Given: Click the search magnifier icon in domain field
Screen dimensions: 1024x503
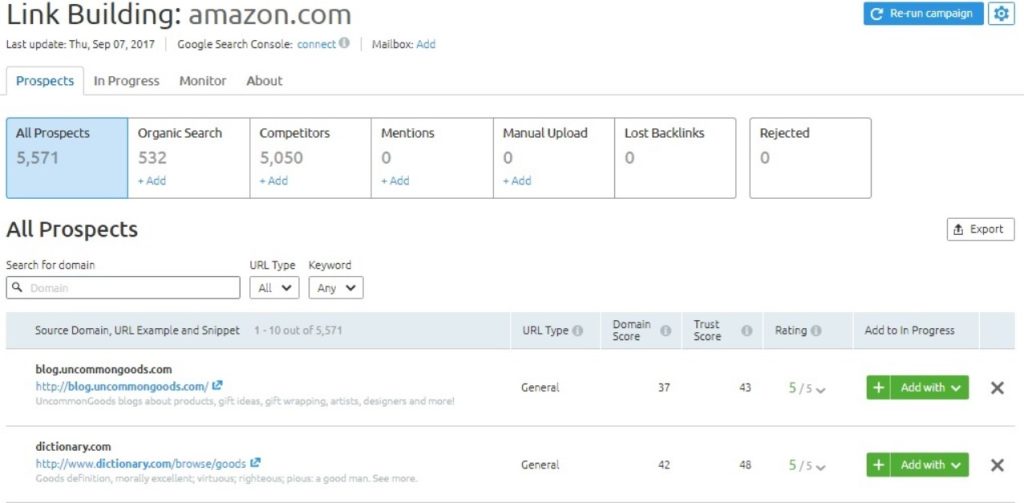Looking at the screenshot, I should pos(18,287).
